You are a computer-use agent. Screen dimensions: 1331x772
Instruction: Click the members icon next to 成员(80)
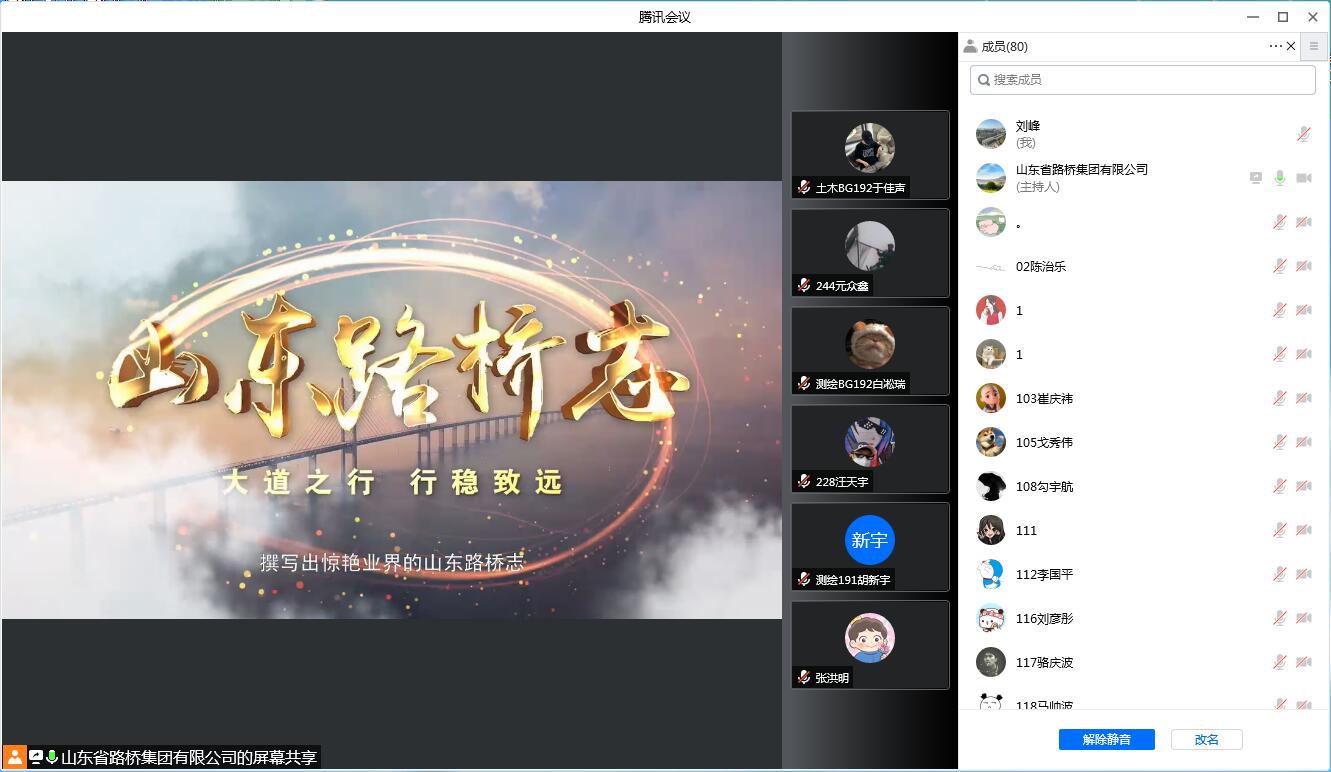coord(970,46)
